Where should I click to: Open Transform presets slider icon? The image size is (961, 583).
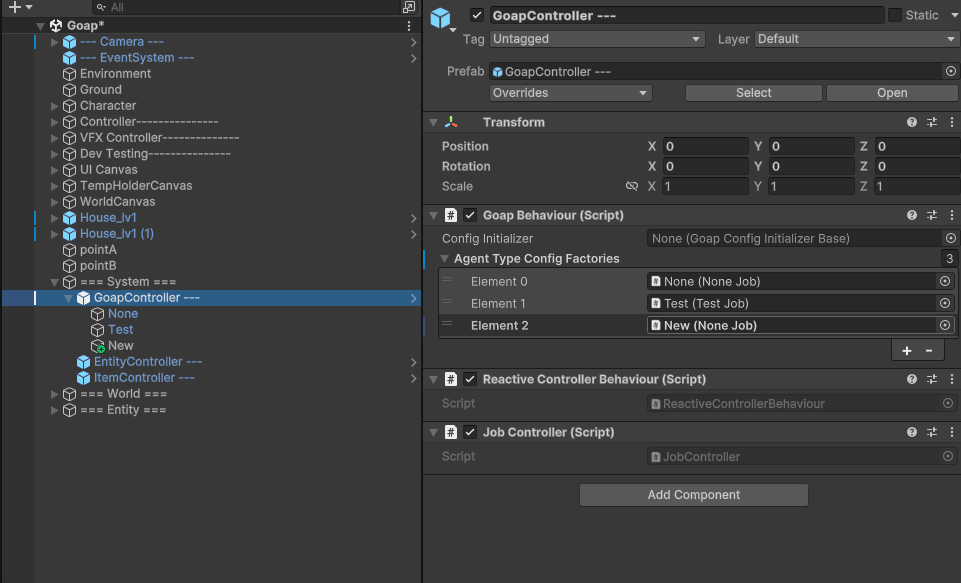point(932,122)
